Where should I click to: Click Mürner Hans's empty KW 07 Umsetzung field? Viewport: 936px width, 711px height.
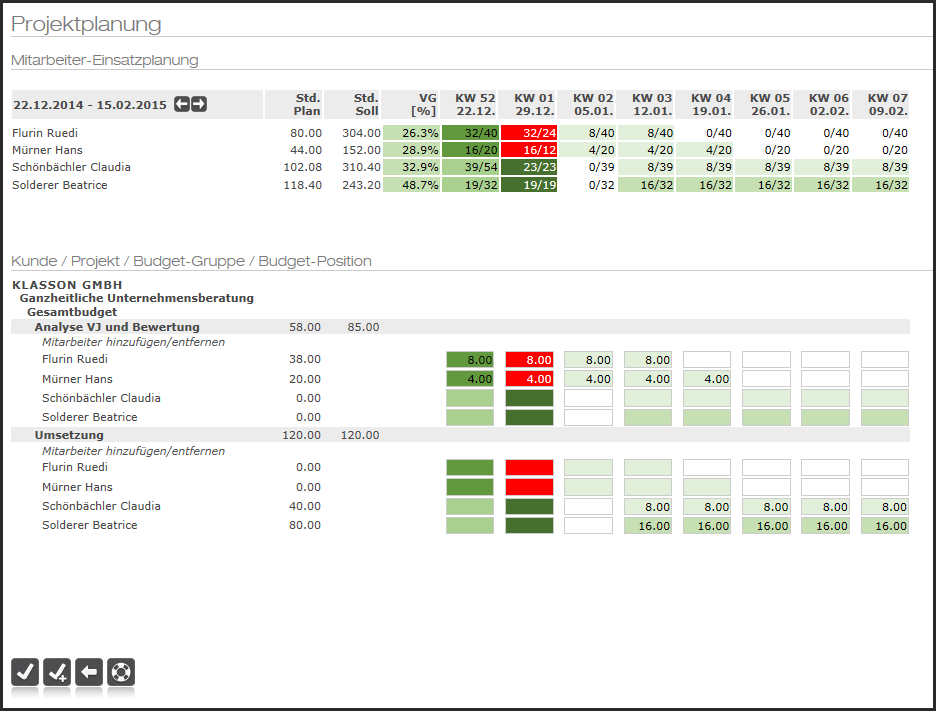click(x=885, y=487)
